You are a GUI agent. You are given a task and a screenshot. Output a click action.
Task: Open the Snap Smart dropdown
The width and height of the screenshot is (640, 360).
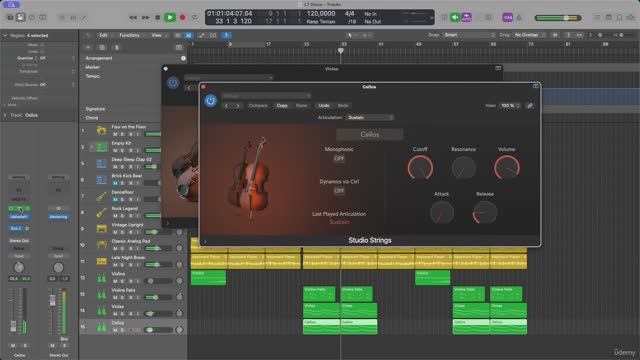tap(469, 35)
